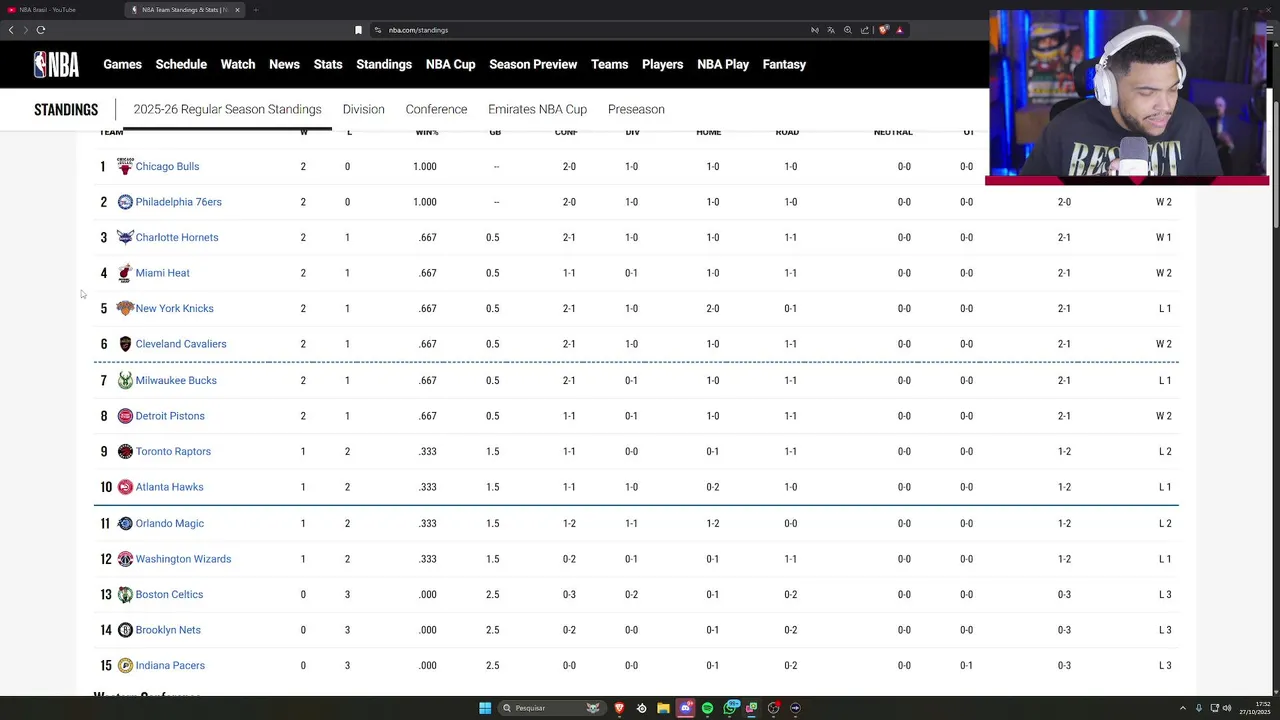The height and width of the screenshot is (720, 1280).
Task: Open the Schedule menu item
Action: pos(181,64)
